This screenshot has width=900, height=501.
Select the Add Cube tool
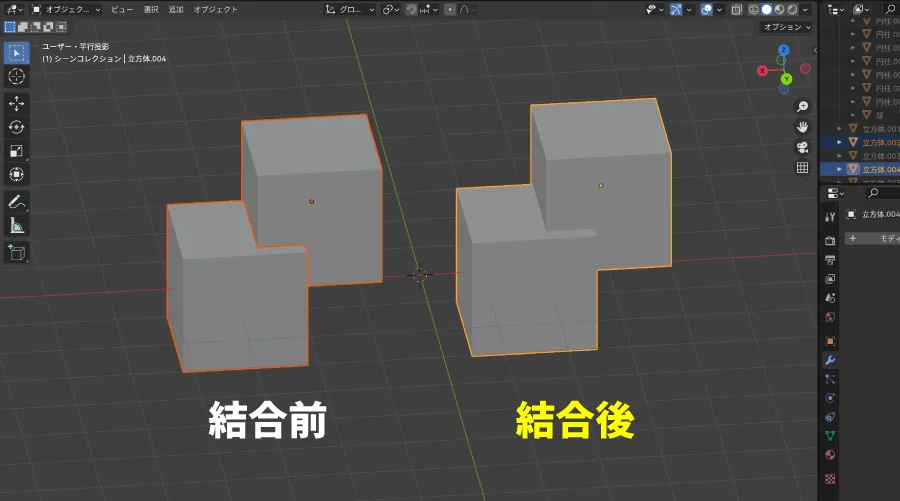17,253
